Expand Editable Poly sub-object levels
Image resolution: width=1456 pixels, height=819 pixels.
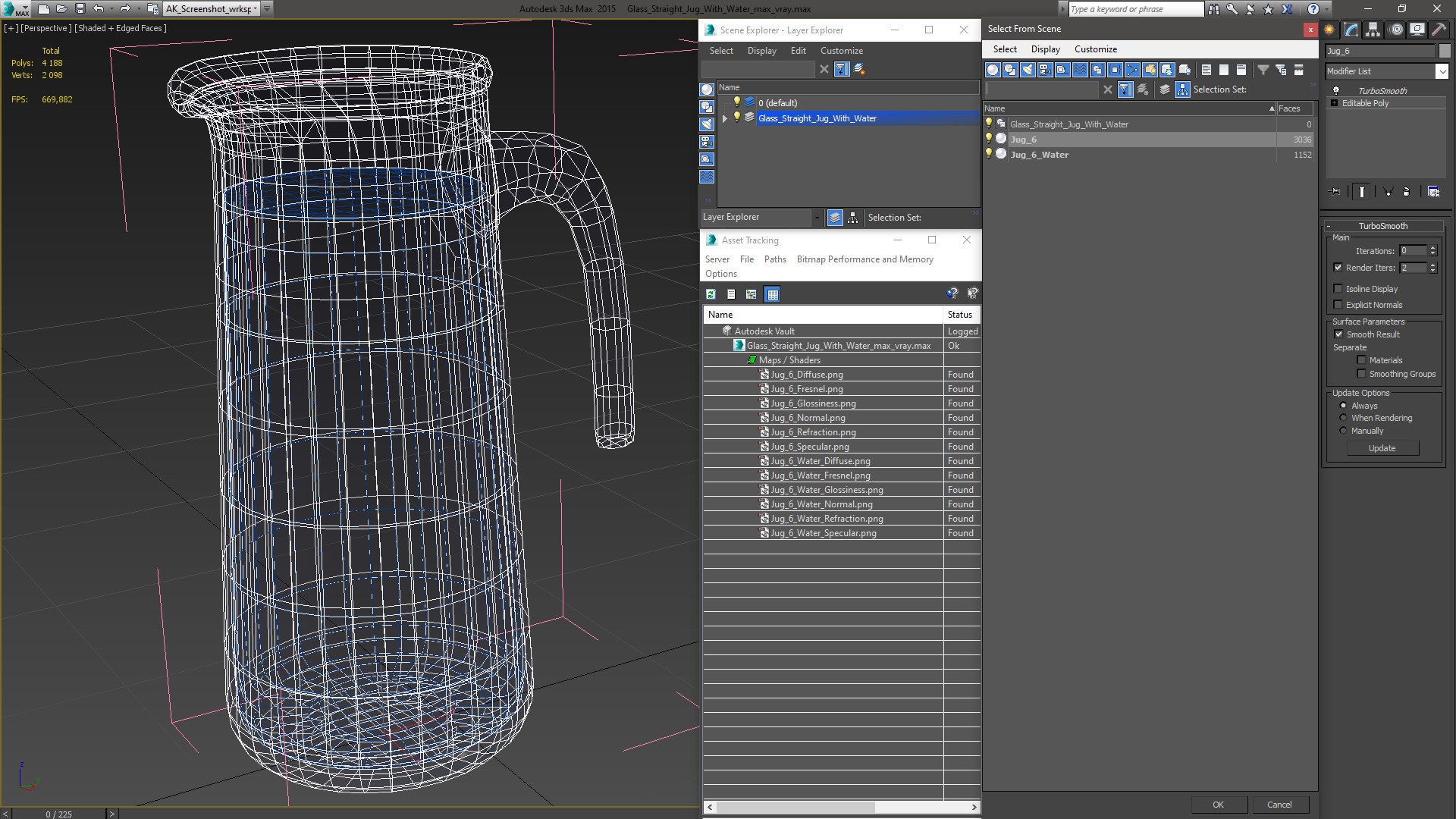click(x=1334, y=103)
